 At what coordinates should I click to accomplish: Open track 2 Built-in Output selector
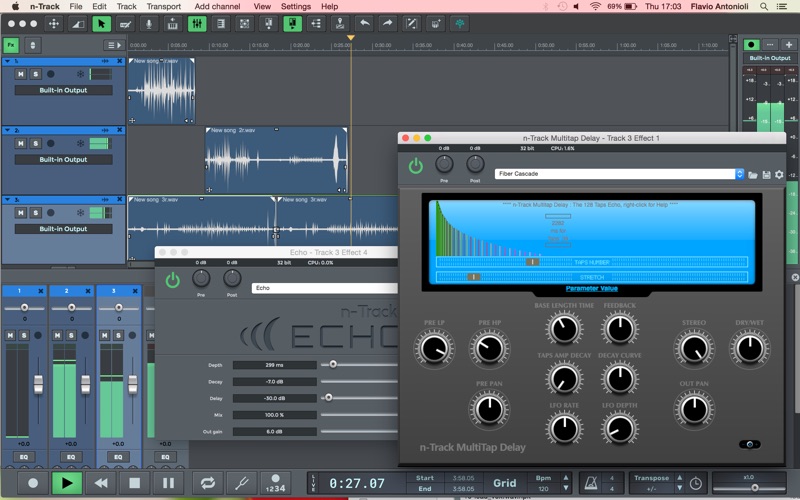tap(63, 159)
